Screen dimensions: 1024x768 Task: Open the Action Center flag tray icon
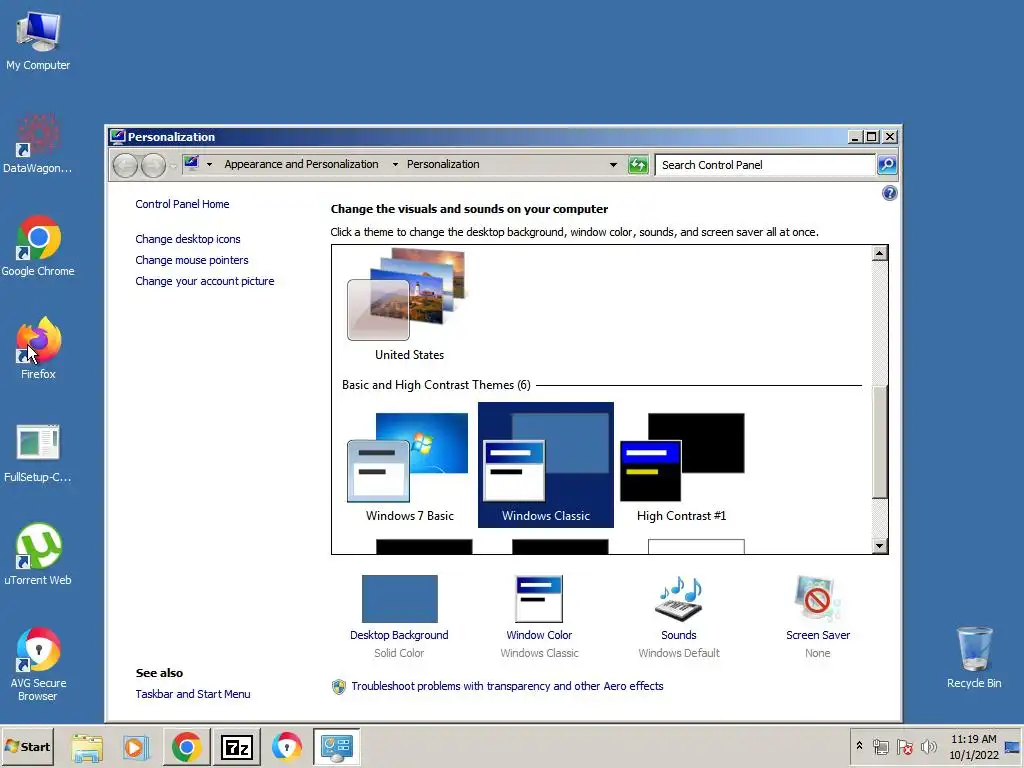tap(904, 746)
